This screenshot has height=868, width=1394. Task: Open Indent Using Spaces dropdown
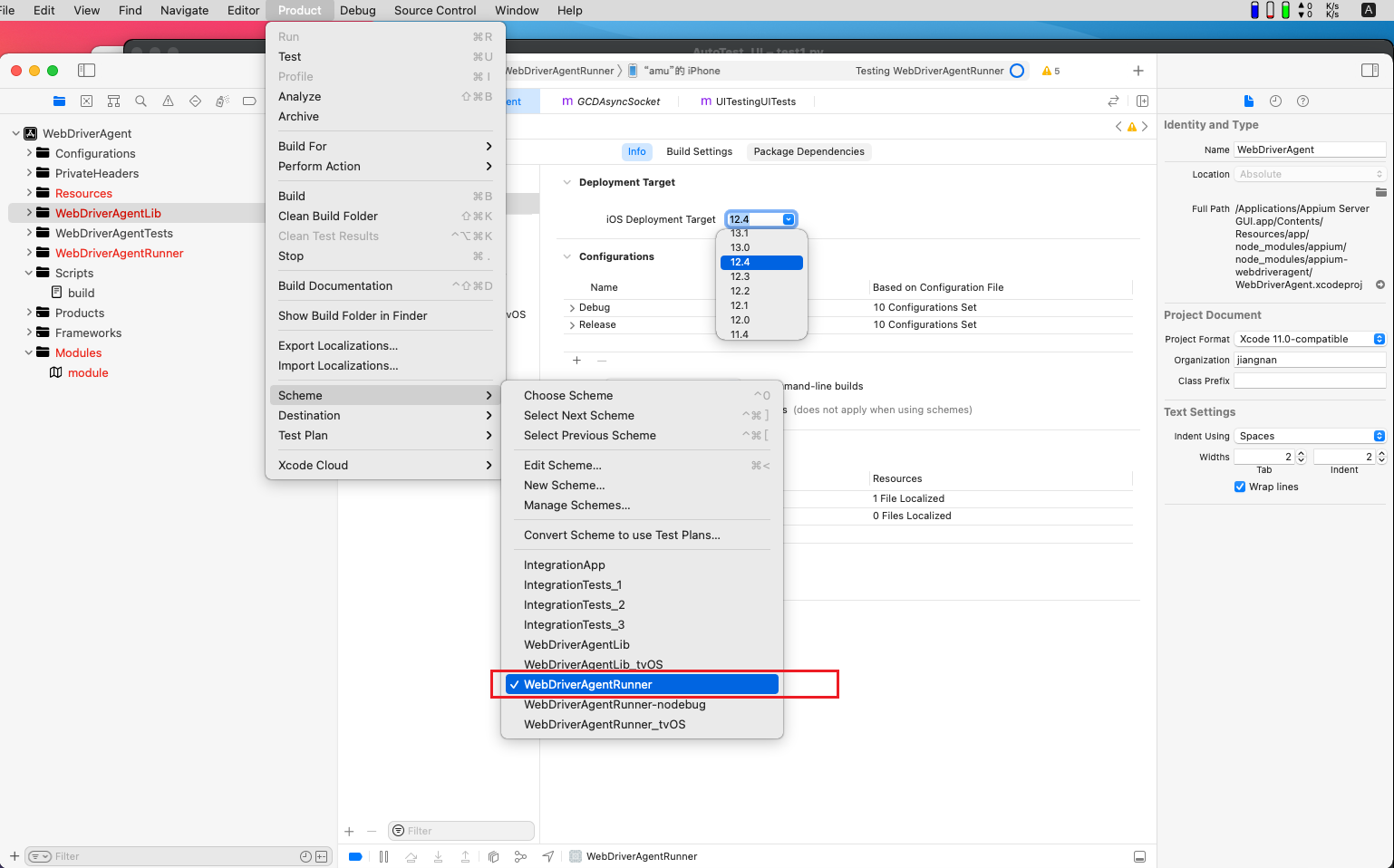(1310, 436)
